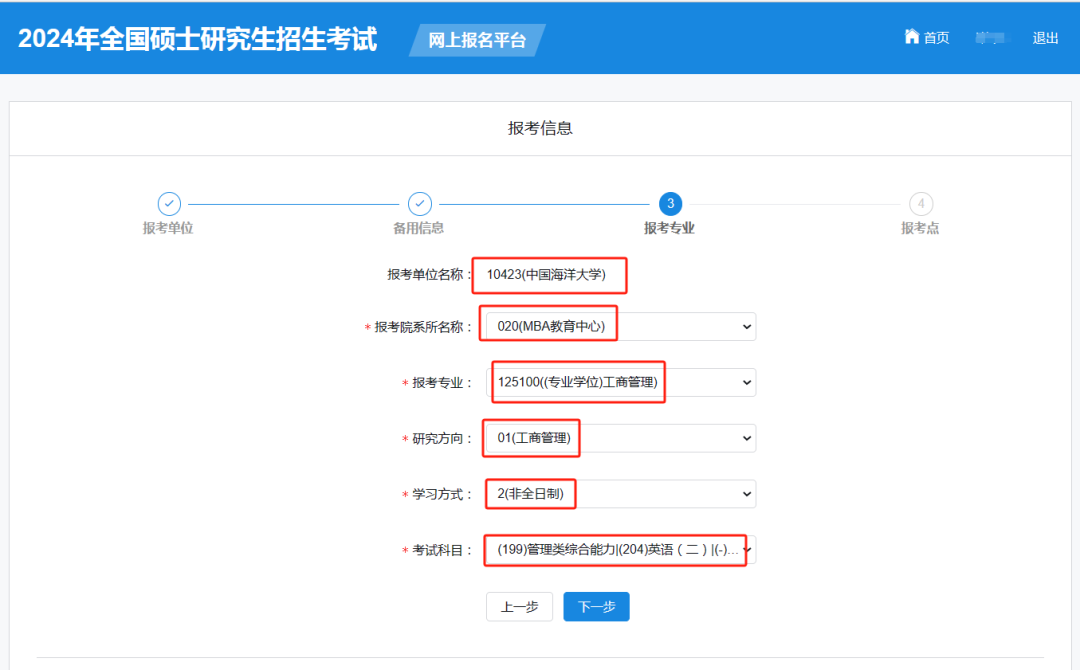Click the 报考信息 section heading
Screen dimensions: 1080x670
[x=540, y=128]
